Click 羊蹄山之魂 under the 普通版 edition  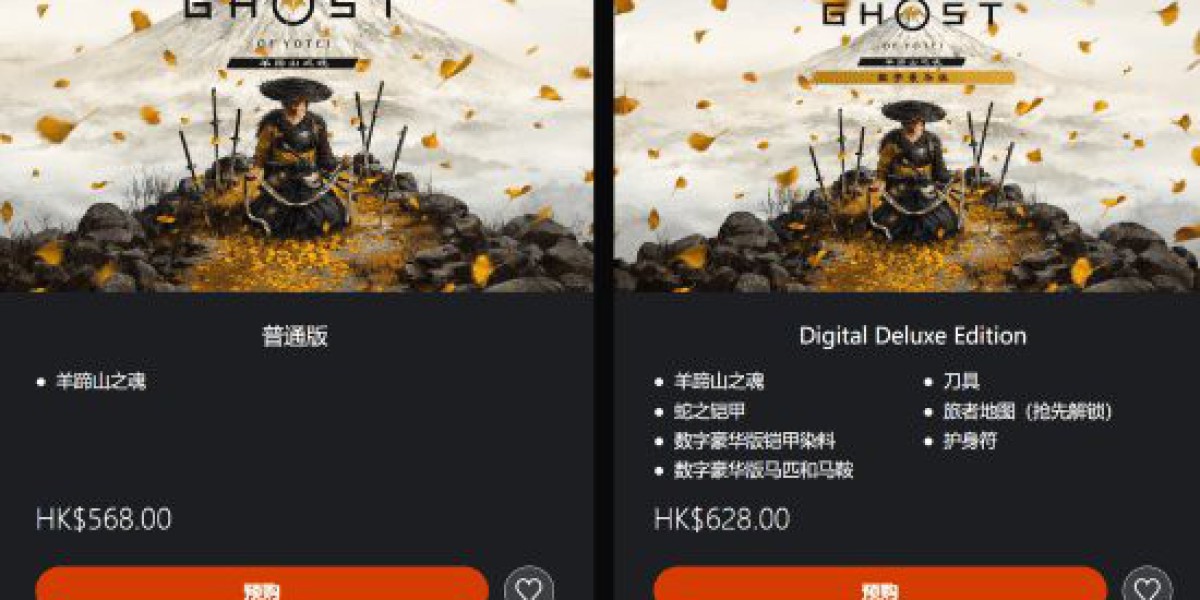(101, 381)
